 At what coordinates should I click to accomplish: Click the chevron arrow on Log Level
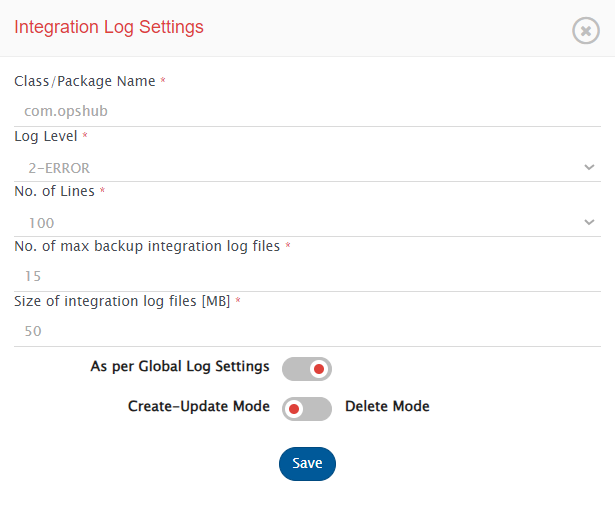pos(589,167)
